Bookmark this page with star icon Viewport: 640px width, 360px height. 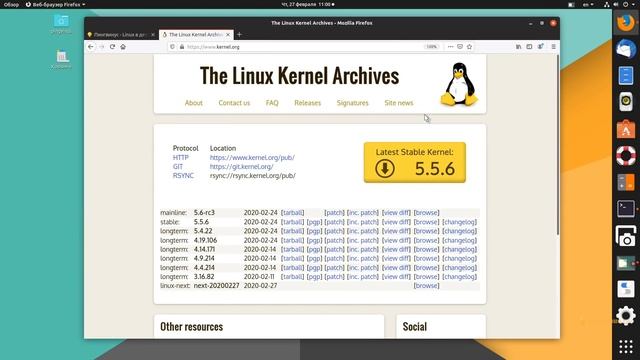[469, 47]
